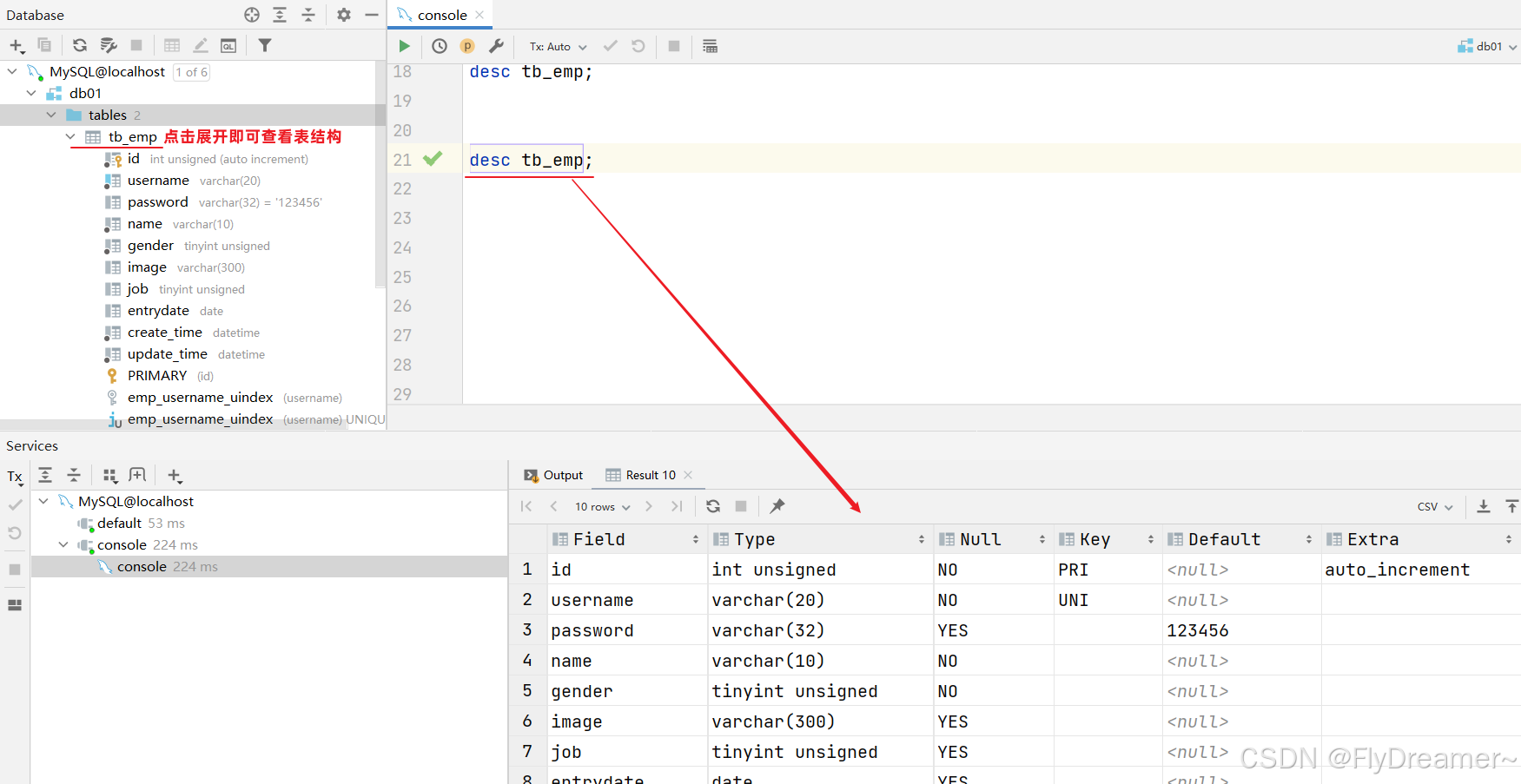1521x784 pixels.
Task: Click the New (plus) icon in Database toolbar
Action: (17, 45)
